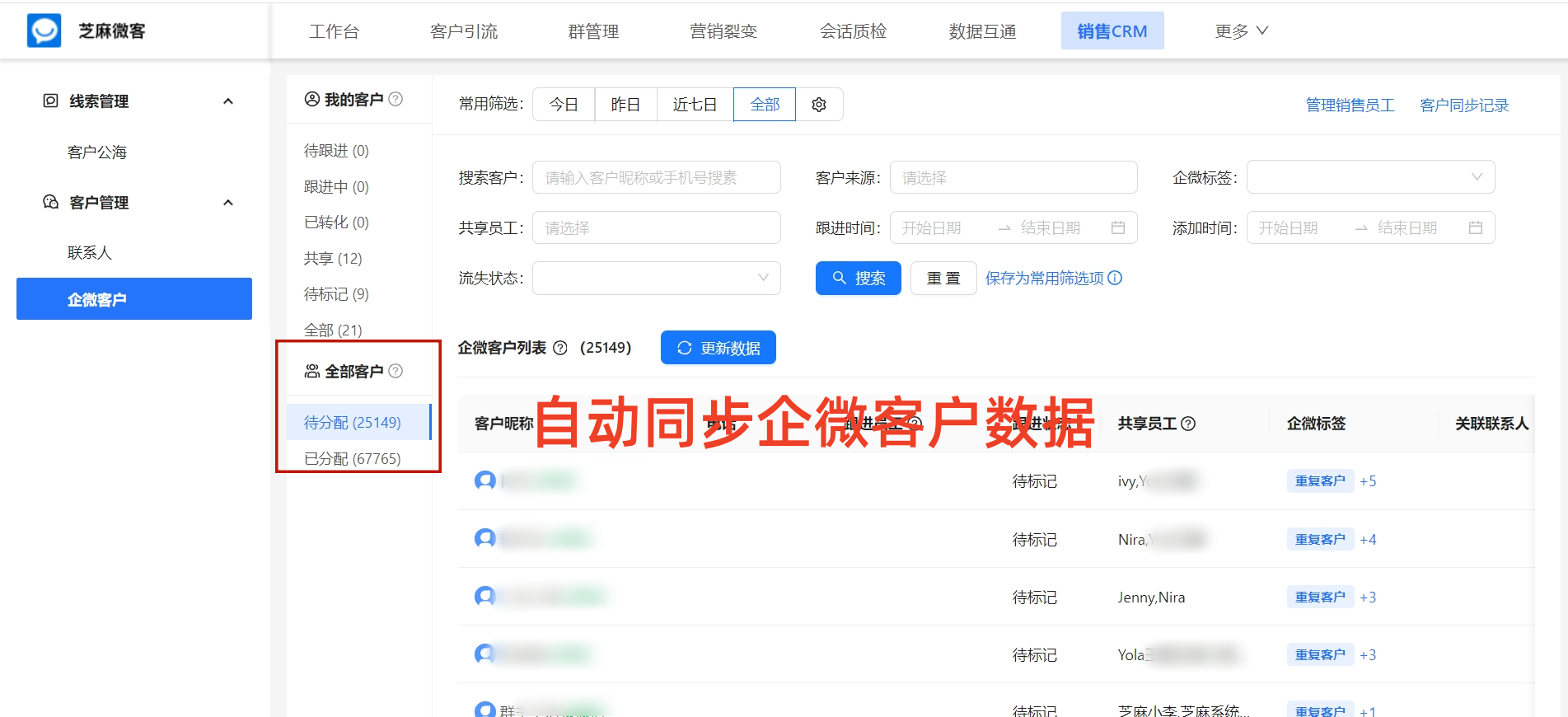Open the 营销裂变 tab
This screenshot has width=1568, height=717.
pyautogui.click(x=723, y=31)
